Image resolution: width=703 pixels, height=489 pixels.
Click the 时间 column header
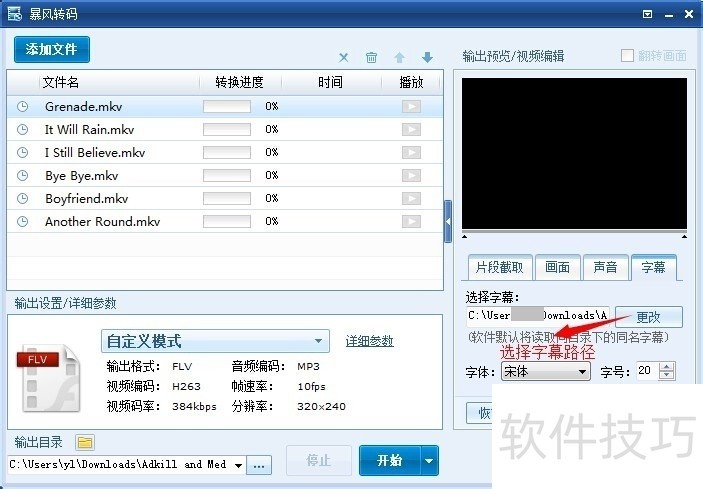pyautogui.click(x=330, y=82)
